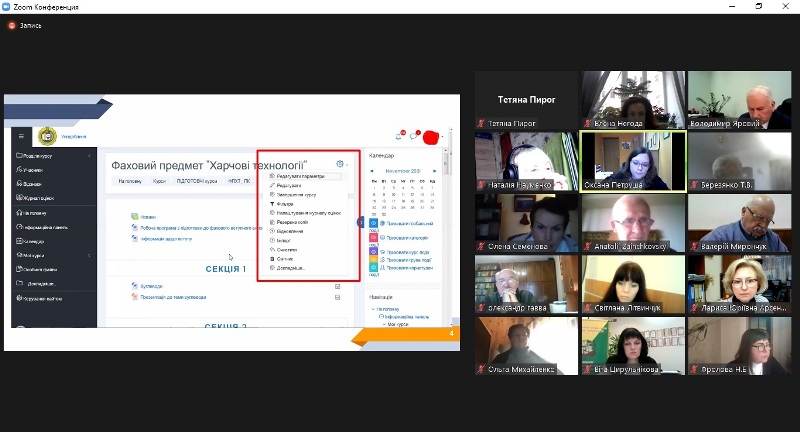Image resolution: width=800 pixels, height=432 pixels.
Task: Open the notifications bell icon
Action: (399, 136)
